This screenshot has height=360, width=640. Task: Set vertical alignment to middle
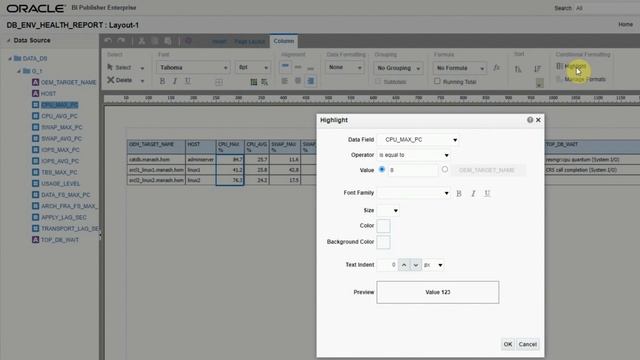pyautogui.click(x=298, y=67)
